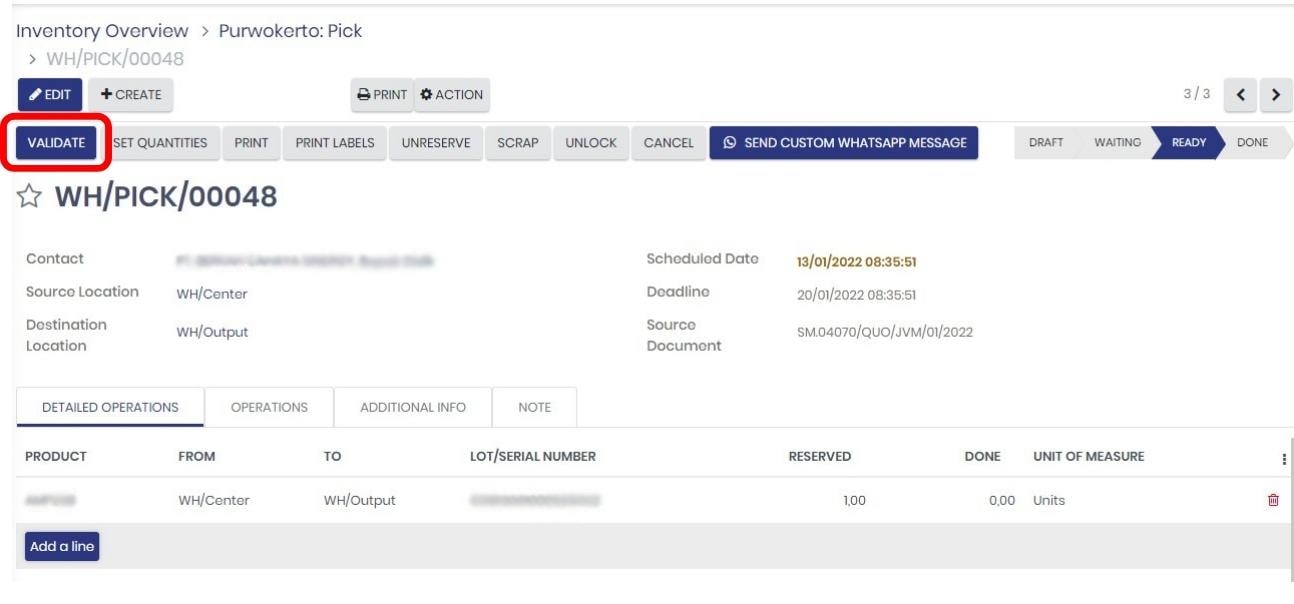
Task: Click the Done status stage
Action: pyautogui.click(x=1252, y=143)
